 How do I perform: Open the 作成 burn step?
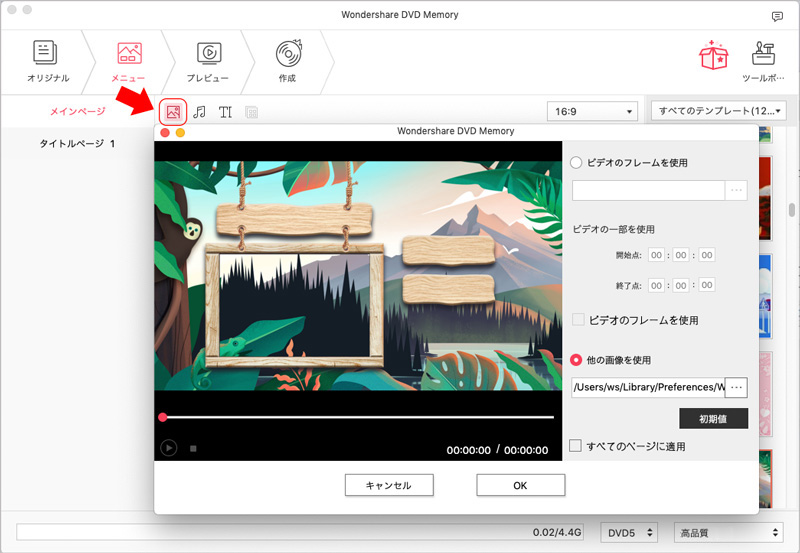click(x=288, y=62)
